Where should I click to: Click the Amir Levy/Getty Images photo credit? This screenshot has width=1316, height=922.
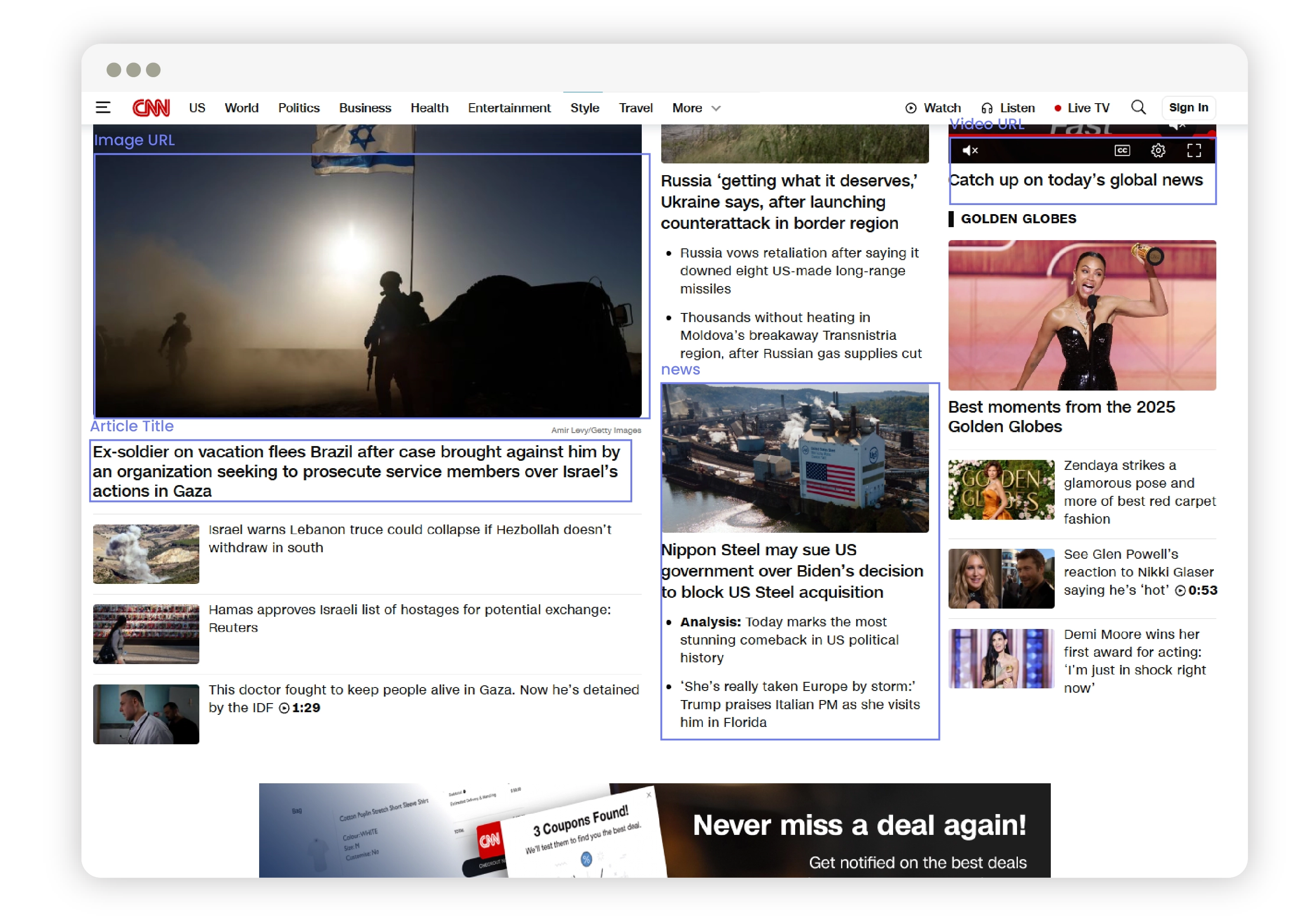(596, 430)
